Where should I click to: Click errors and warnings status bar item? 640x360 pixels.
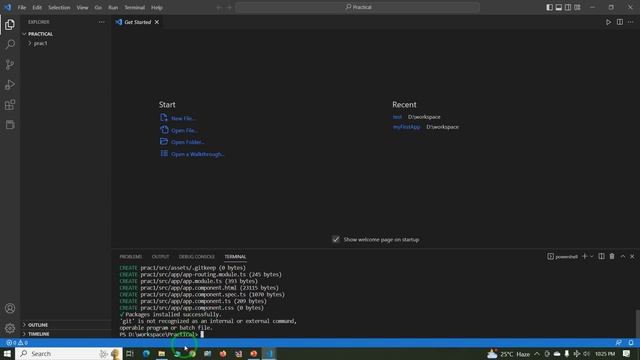click(x=17, y=343)
